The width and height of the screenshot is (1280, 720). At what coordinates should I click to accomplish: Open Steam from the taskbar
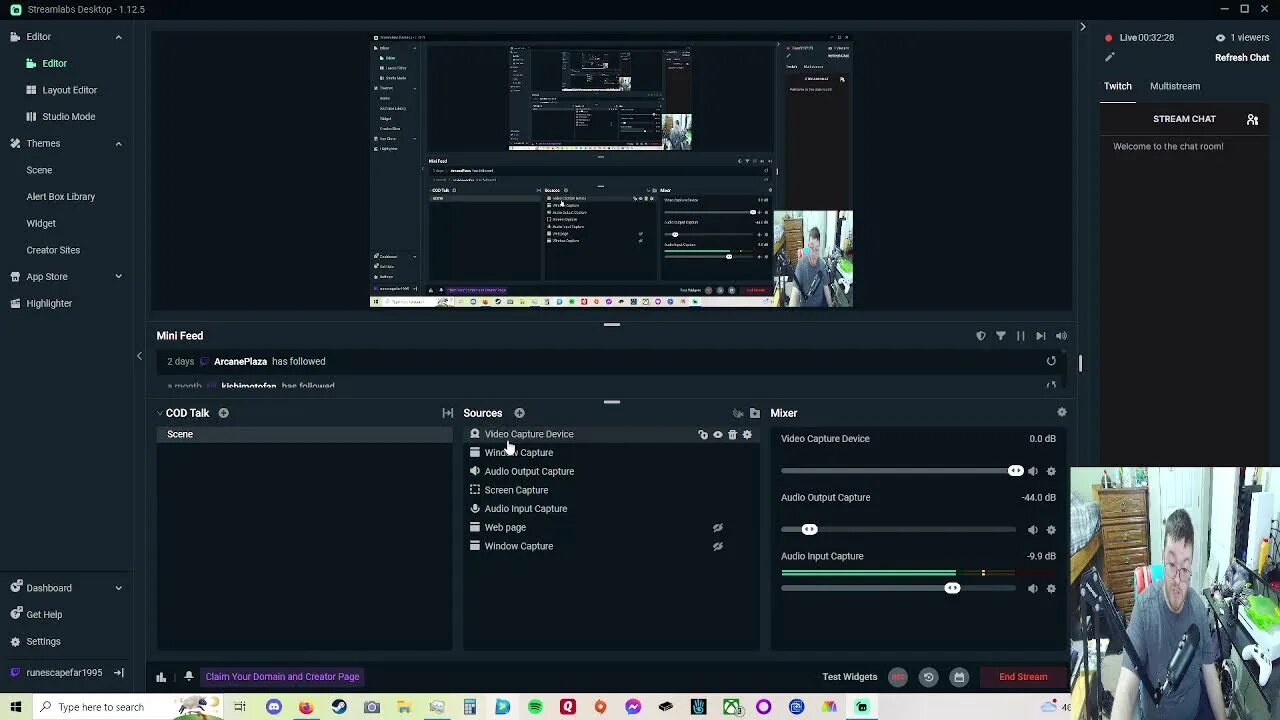pyautogui.click(x=339, y=707)
